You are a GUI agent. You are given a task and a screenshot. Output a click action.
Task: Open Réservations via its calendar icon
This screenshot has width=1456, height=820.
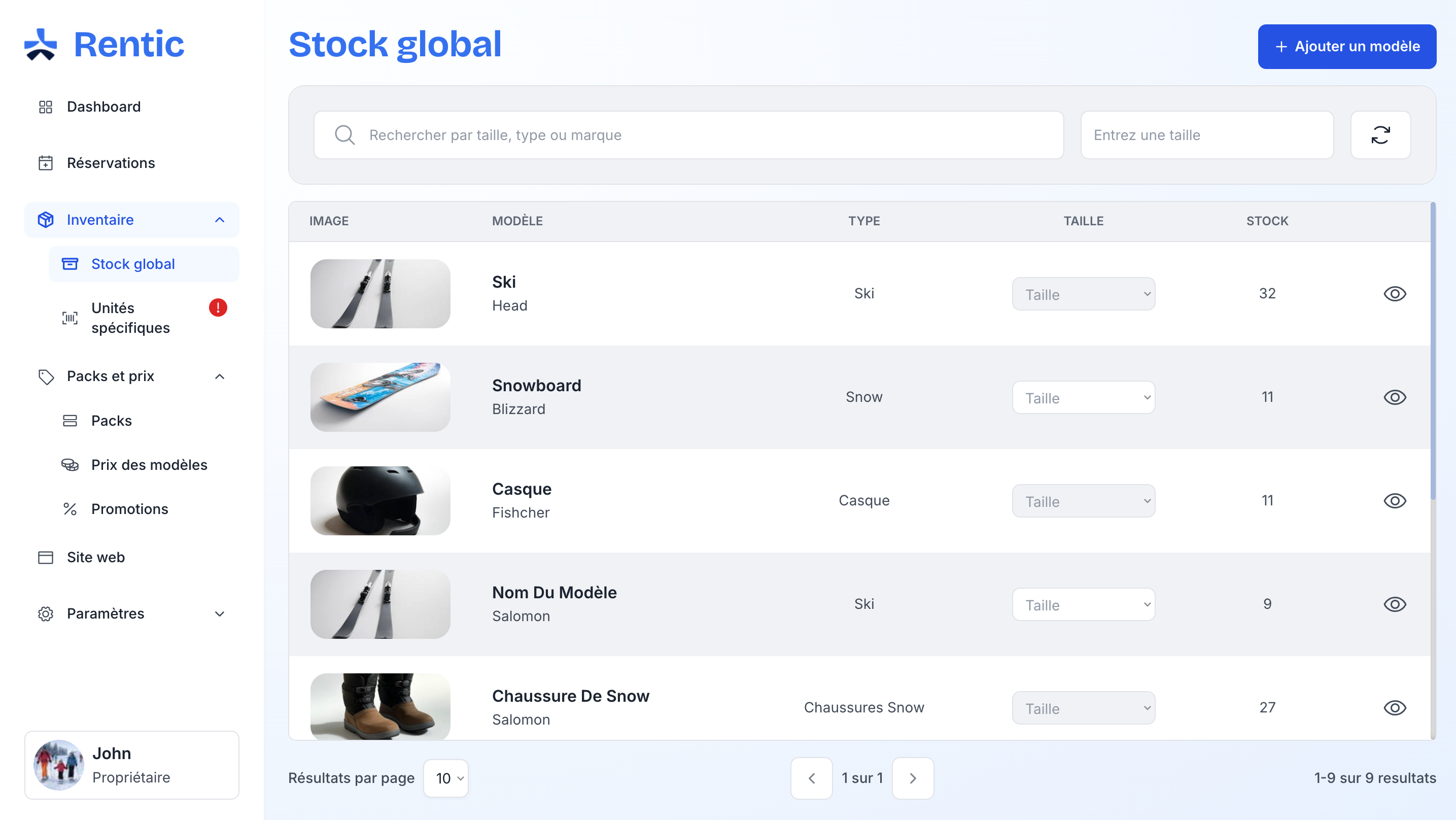point(45,163)
